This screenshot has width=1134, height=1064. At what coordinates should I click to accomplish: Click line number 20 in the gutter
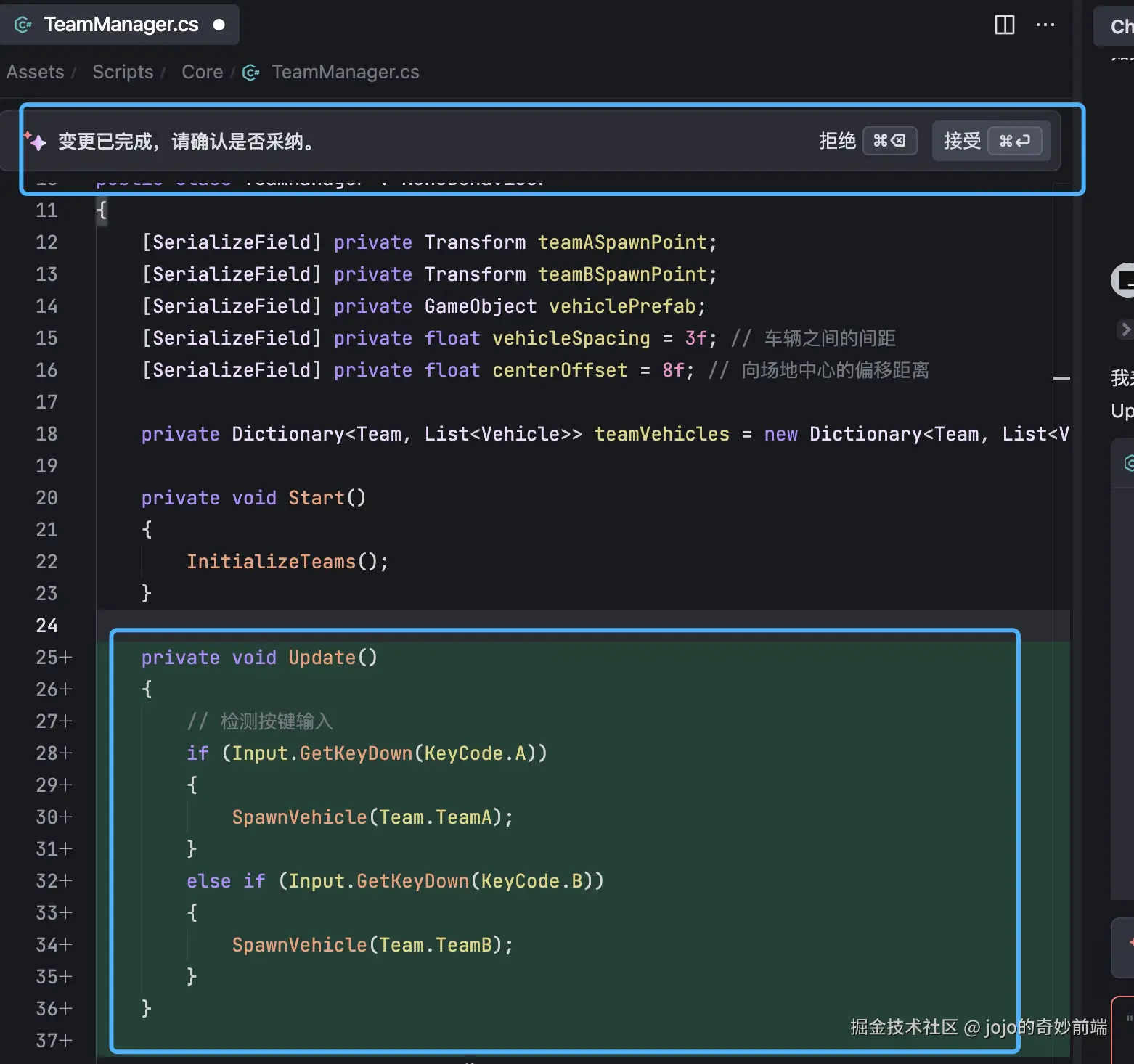(46, 498)
